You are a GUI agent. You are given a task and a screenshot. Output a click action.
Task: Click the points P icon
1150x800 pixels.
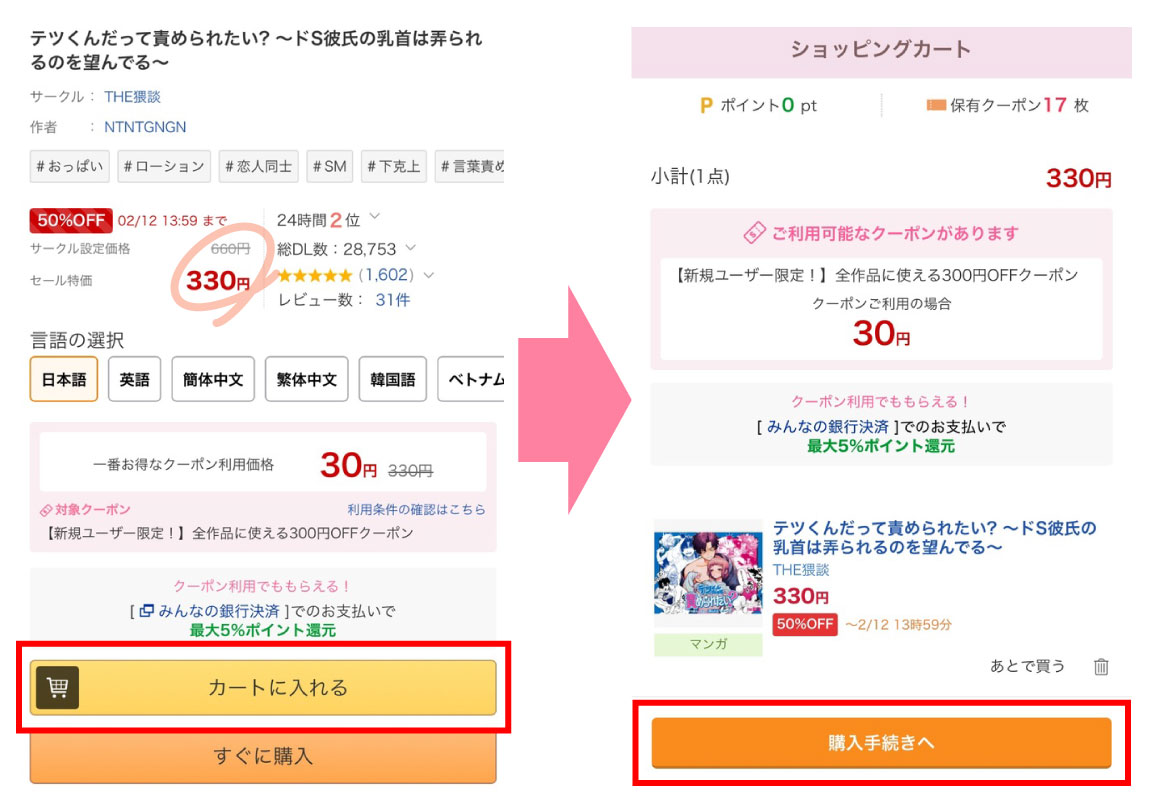click(x=706, y=105)
